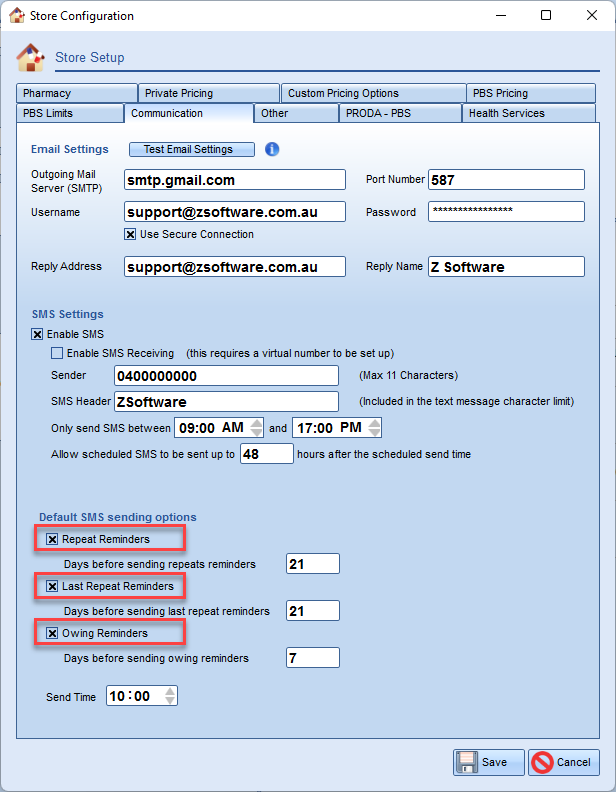Viewport: 616px width, 792px height.
Task: Toggle the Use Secure Connection checkbox
Action: (x=130, y=235)
